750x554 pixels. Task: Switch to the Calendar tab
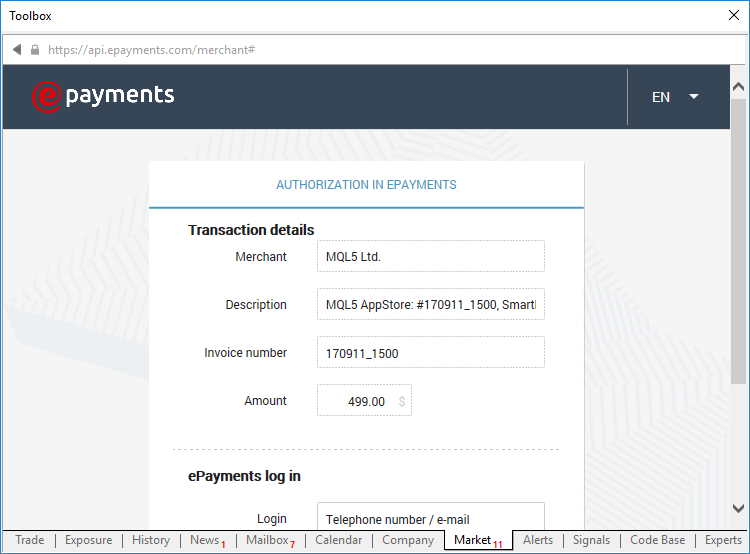click(x=338, y=540)
